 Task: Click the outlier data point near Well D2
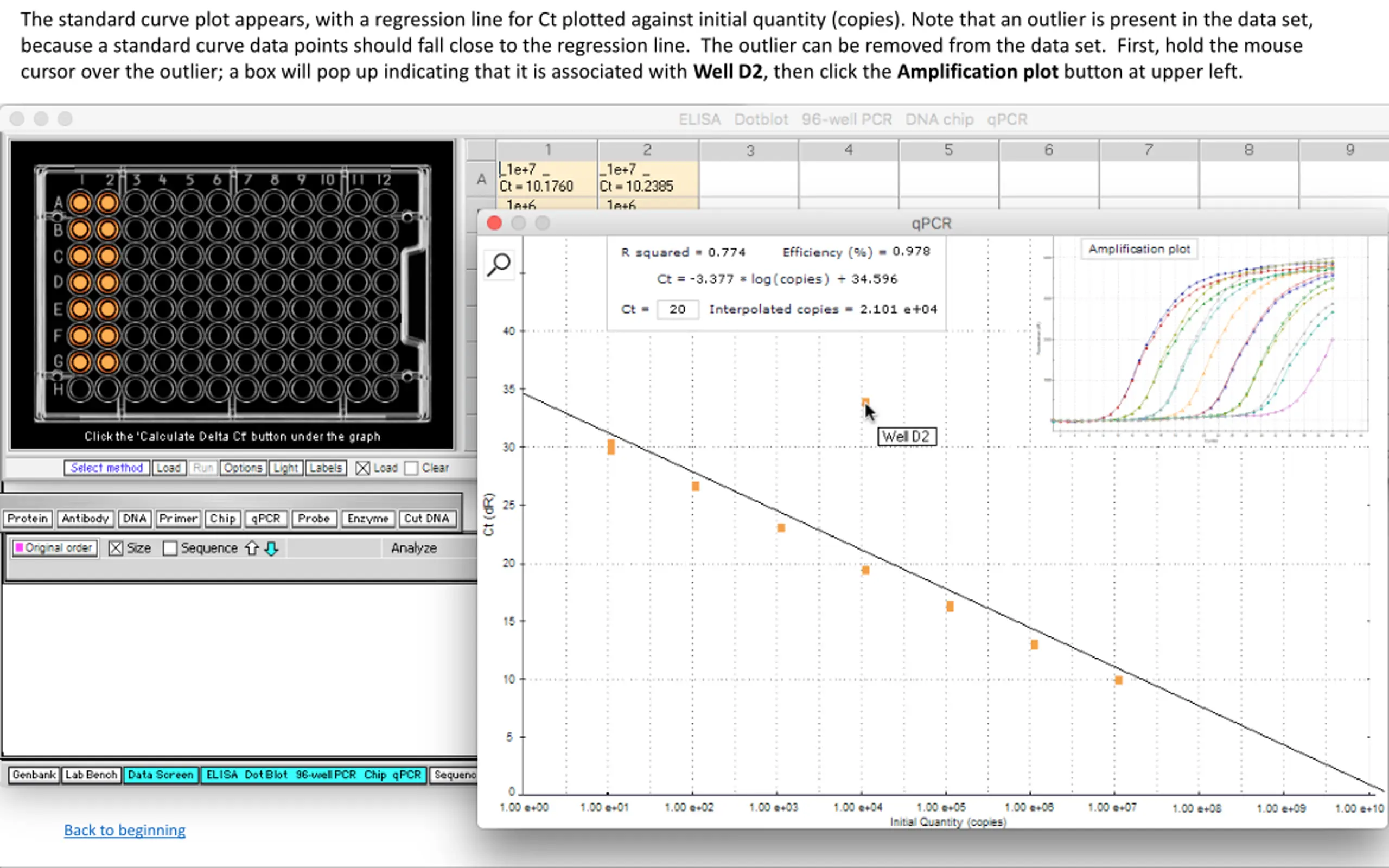tap(865, 403)
